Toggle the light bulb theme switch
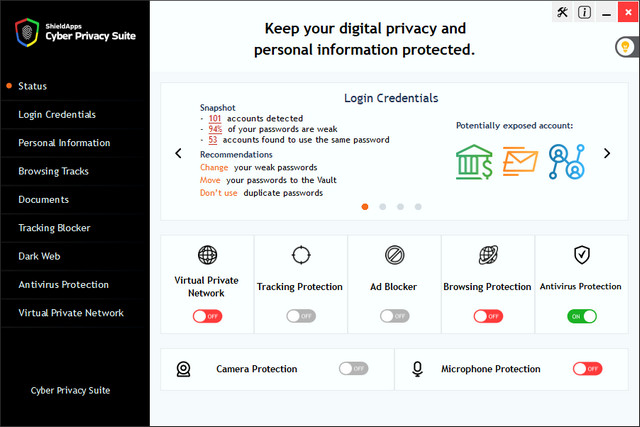 click(627, 47)
